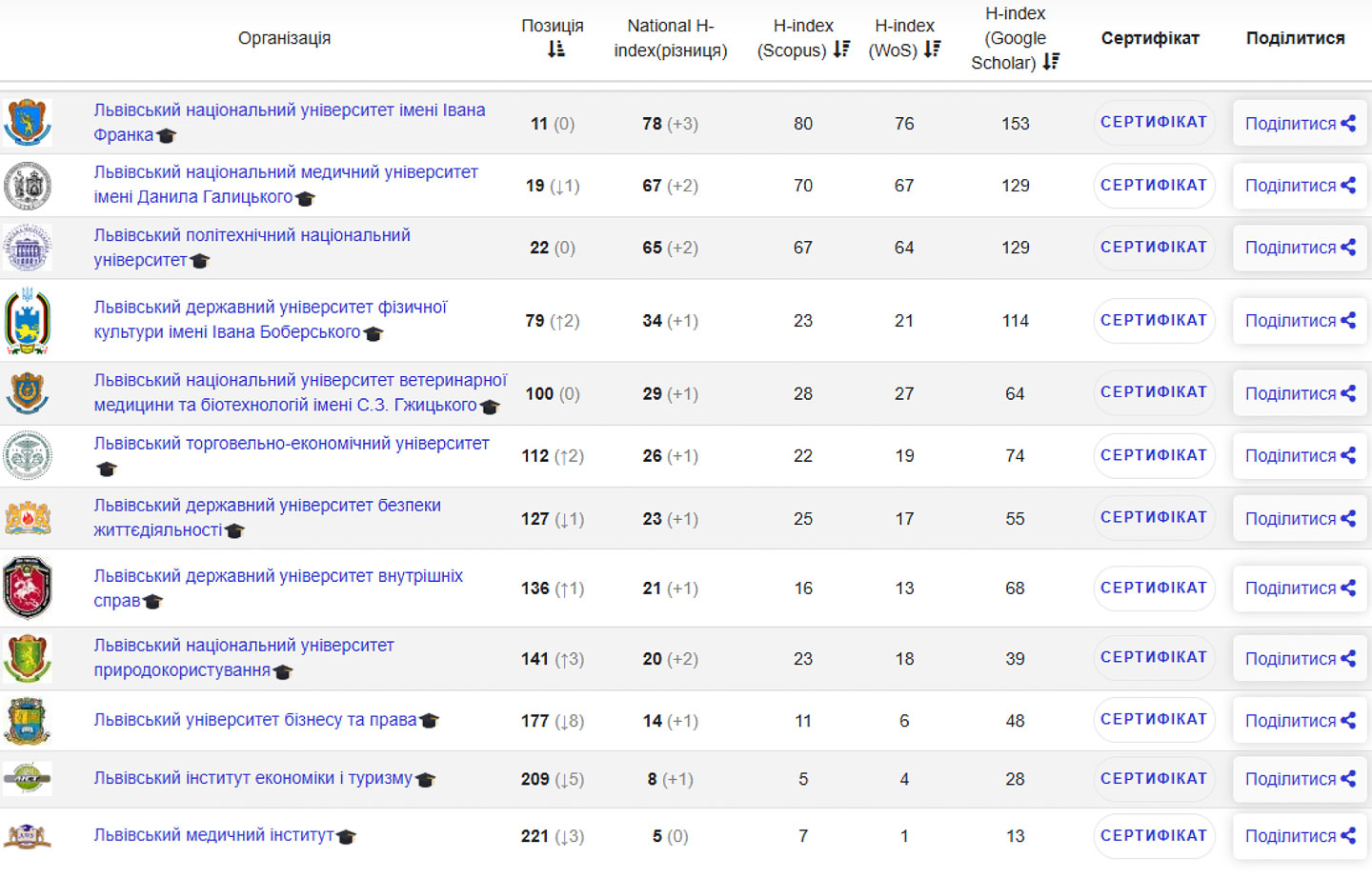1372x878 pixels.
Task: Click graduation cap after внутрішніх справ
Action: tap(152, 602)
